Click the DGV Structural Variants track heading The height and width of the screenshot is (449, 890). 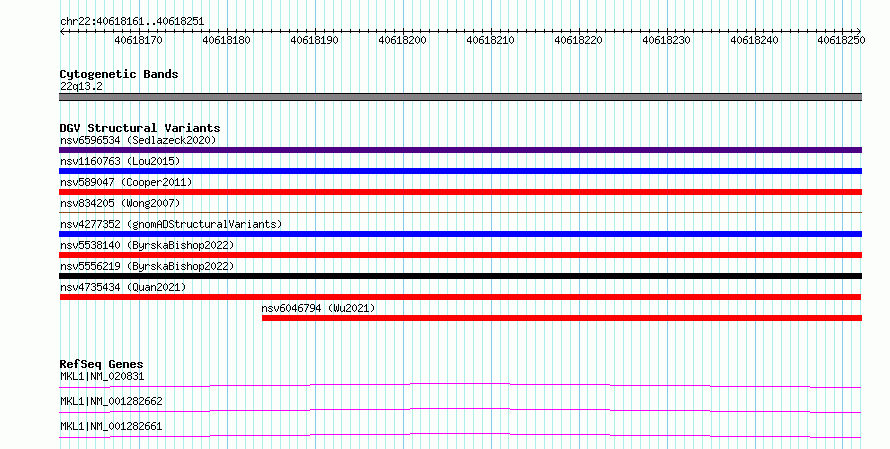pos(140,128)
